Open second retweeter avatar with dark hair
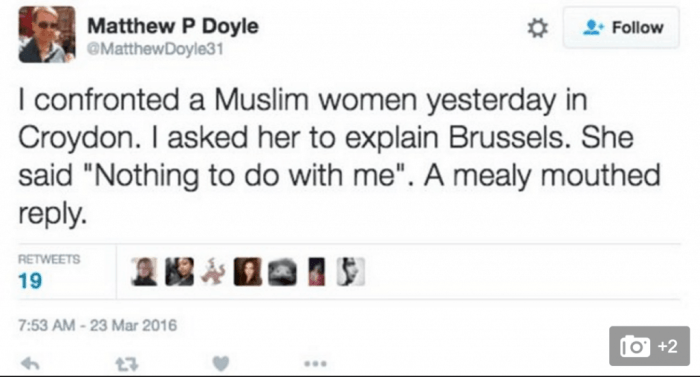This screenshot has width=700, height=377. point(179,272)
